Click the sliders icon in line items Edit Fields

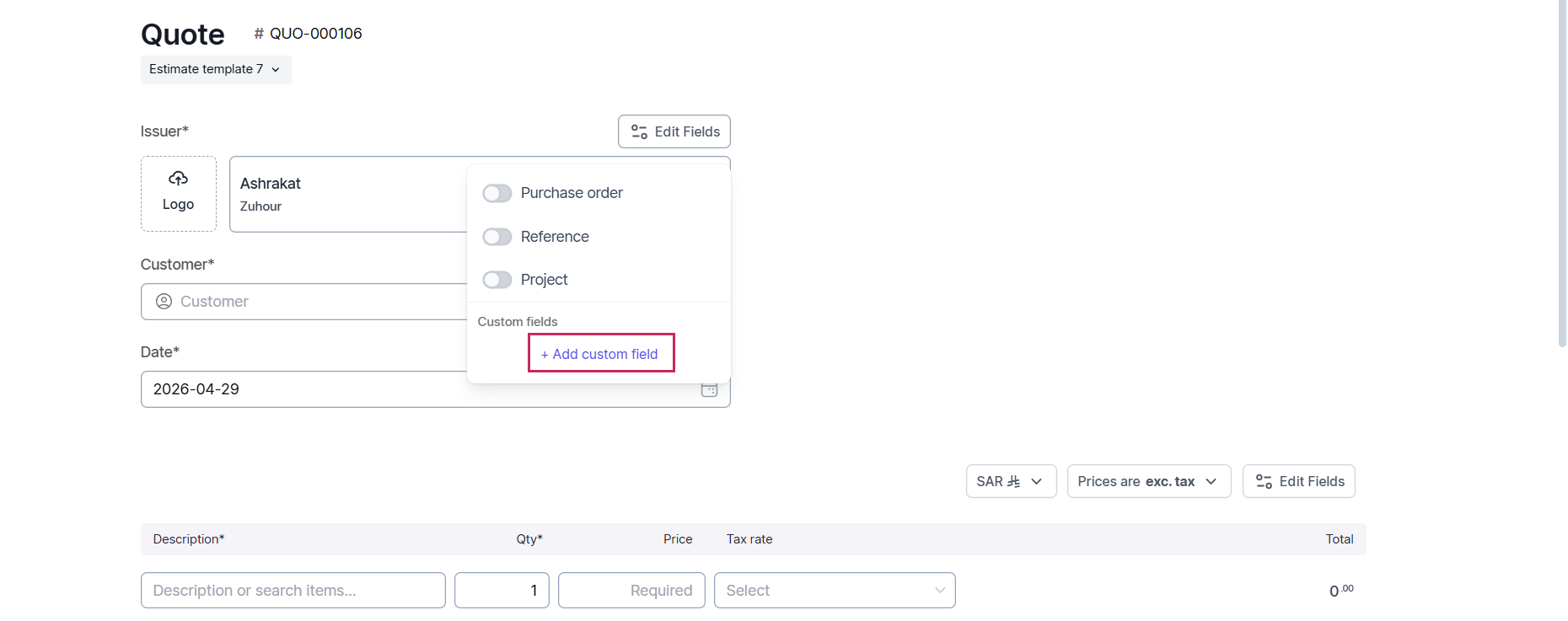pos(1264,482)
